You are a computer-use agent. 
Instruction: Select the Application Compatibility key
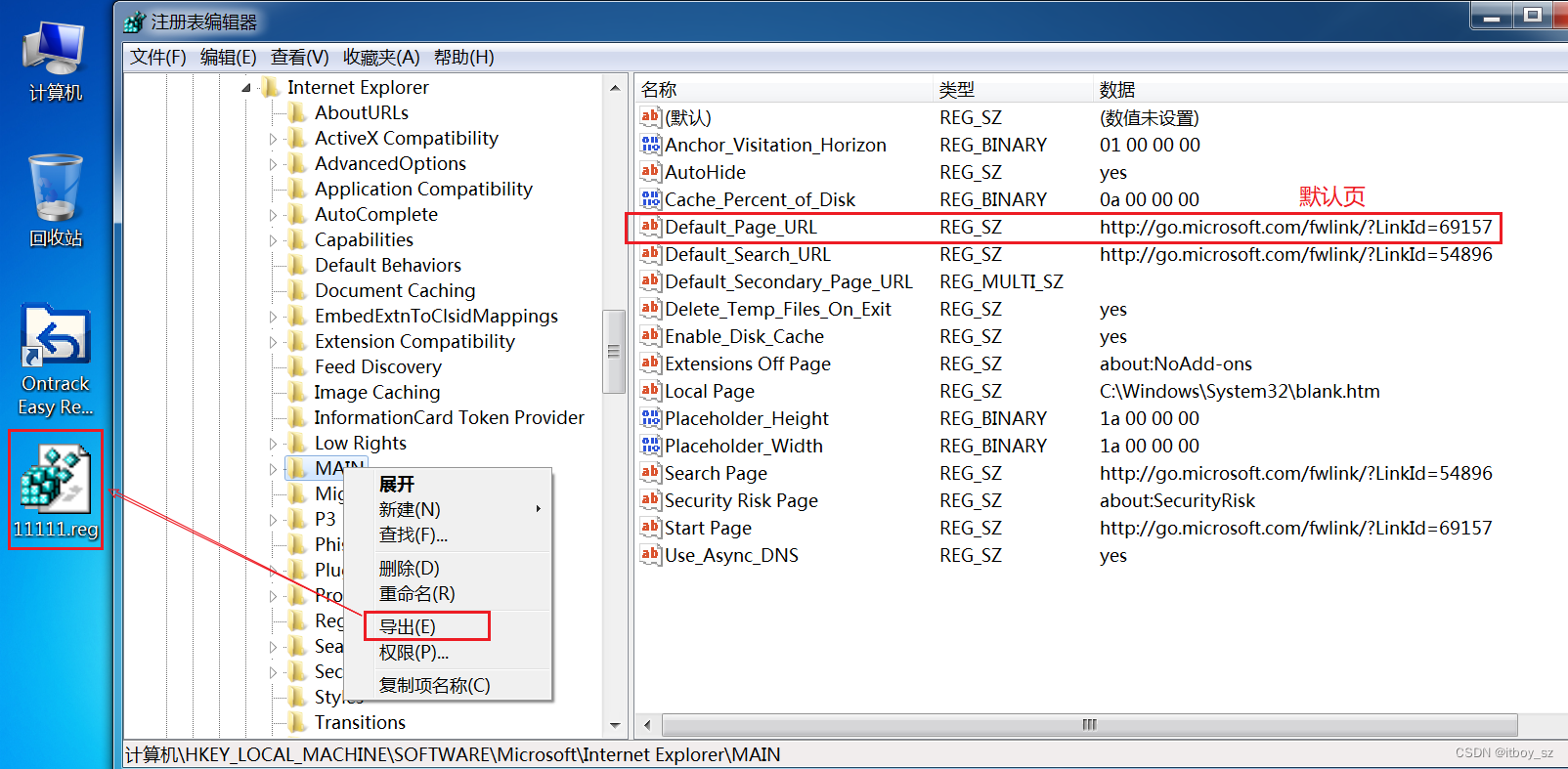(423, 189)
